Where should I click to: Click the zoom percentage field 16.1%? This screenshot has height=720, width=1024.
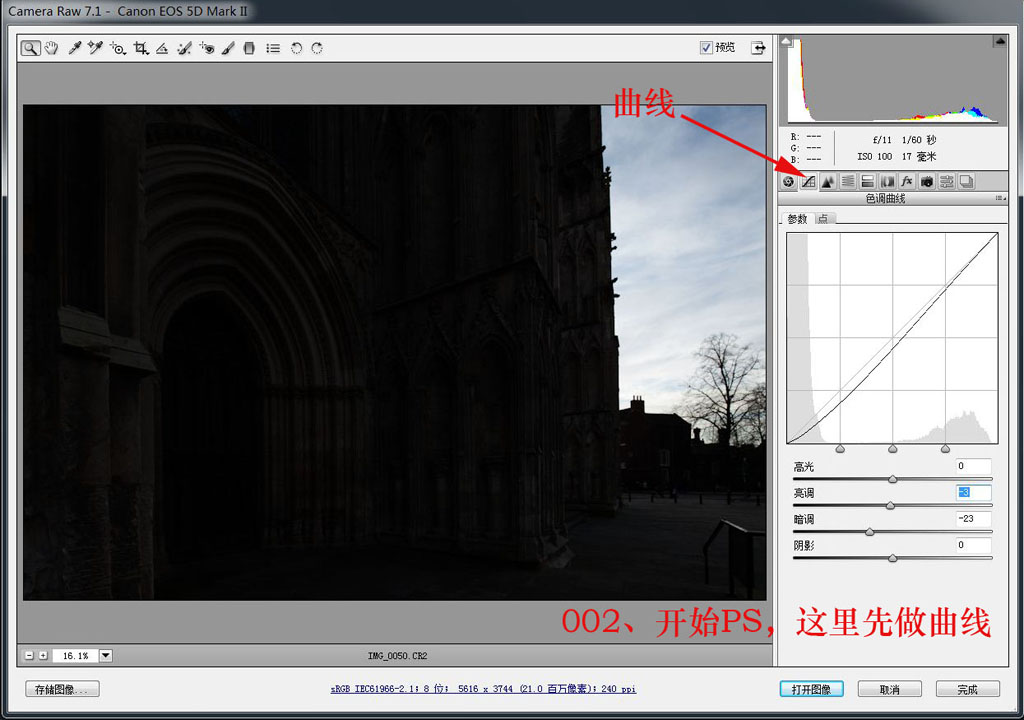[76, 655]
